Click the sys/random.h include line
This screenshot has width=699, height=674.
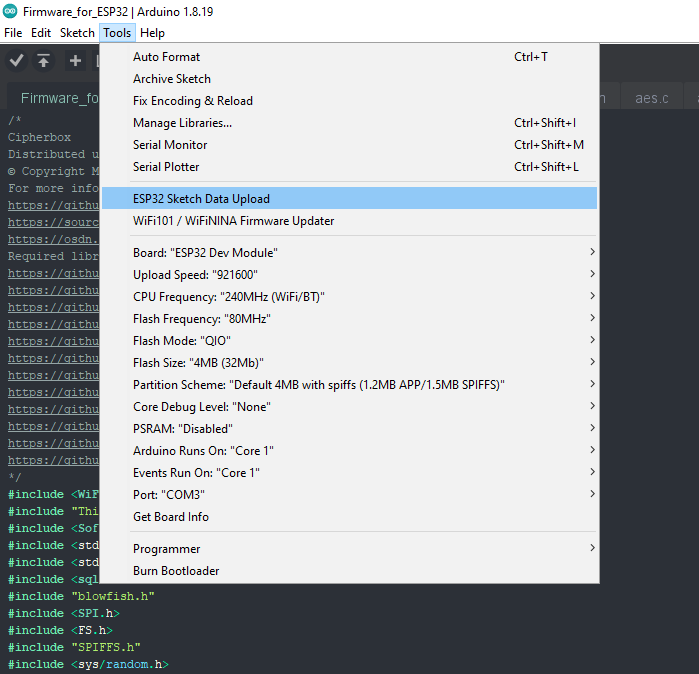[88, 664]
